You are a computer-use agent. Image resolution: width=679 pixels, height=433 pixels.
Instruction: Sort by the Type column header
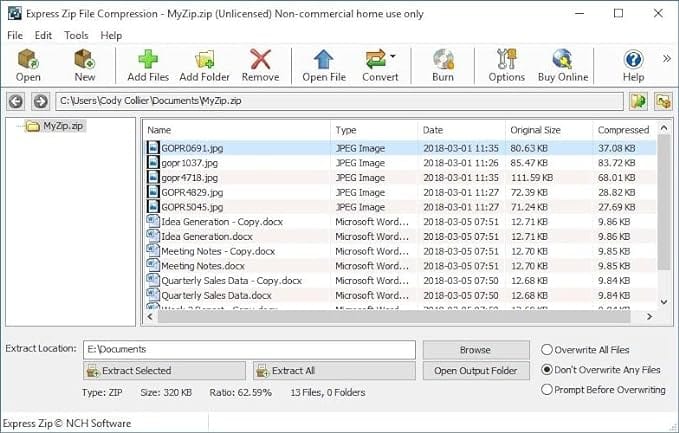tap(375, 130)
